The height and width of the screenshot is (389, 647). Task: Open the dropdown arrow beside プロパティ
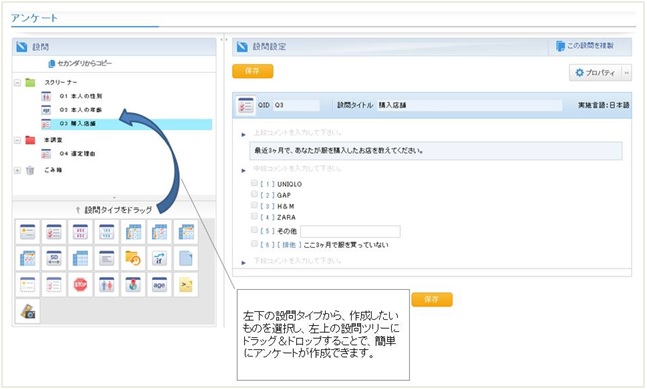(x=626, y=73)
